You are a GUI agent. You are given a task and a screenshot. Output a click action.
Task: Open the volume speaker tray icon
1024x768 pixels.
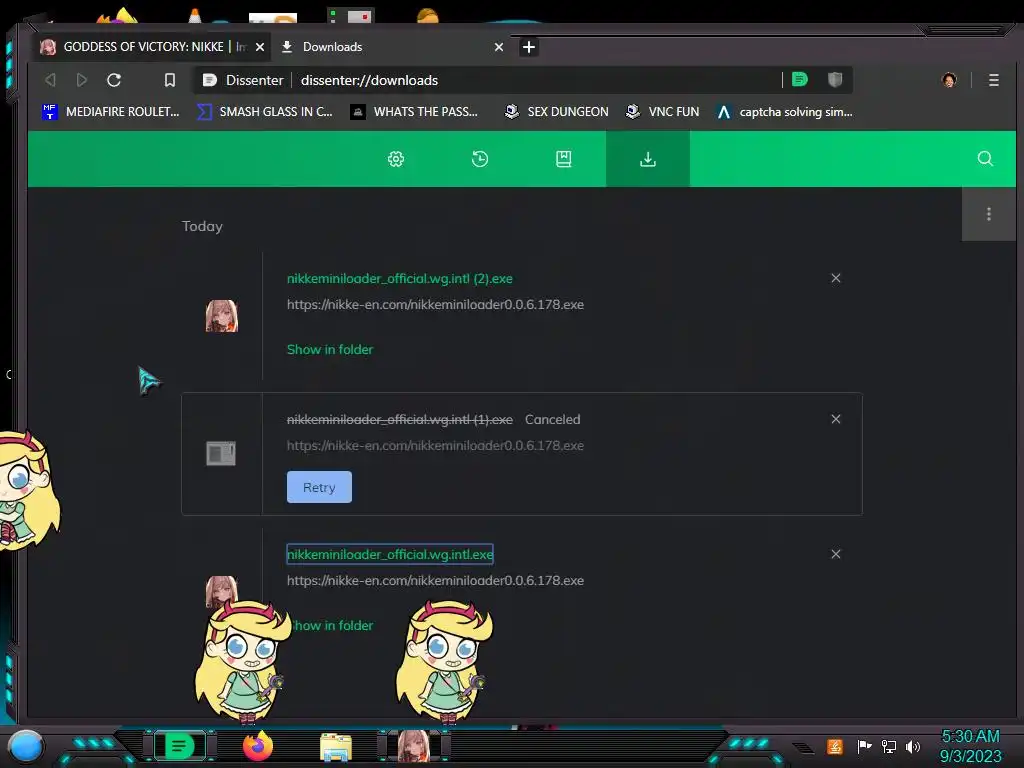(913, 746)
